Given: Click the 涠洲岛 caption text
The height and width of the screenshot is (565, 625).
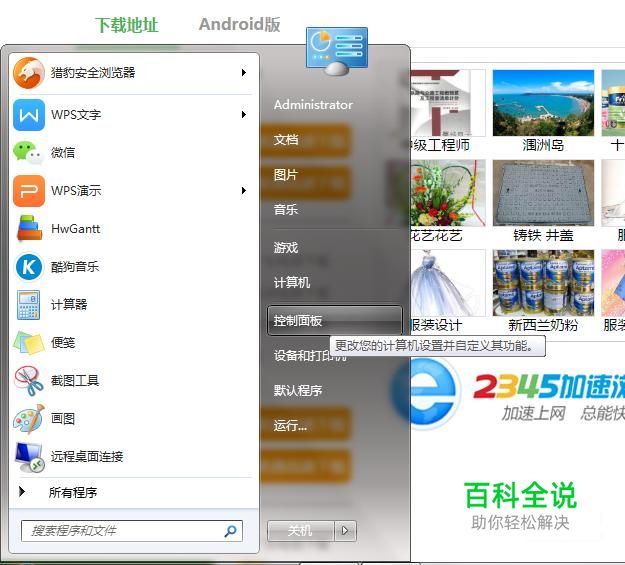Looking at the screenshot, I should (x=543, y=145).
